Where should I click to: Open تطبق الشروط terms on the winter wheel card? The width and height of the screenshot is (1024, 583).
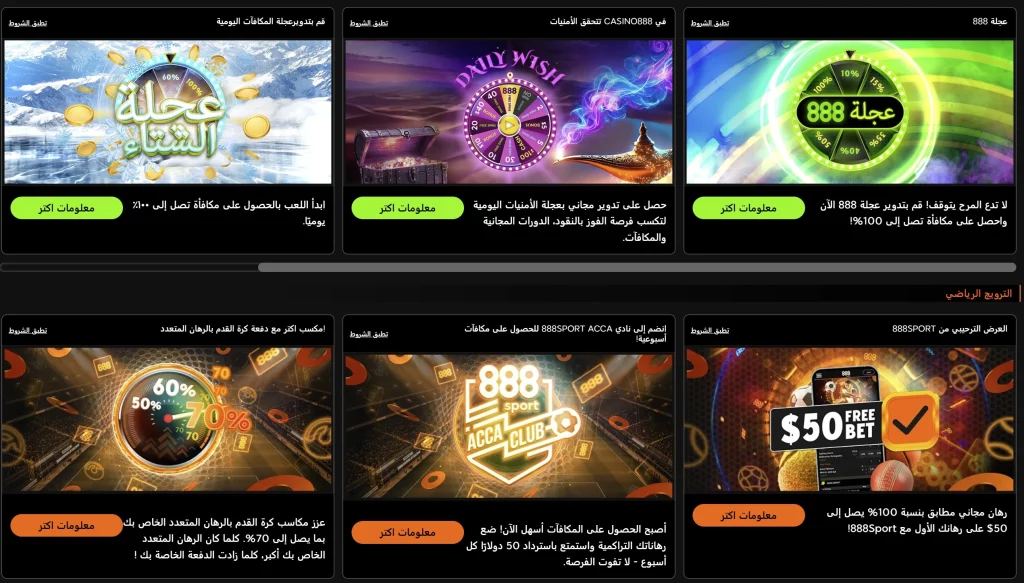[27, 23]
